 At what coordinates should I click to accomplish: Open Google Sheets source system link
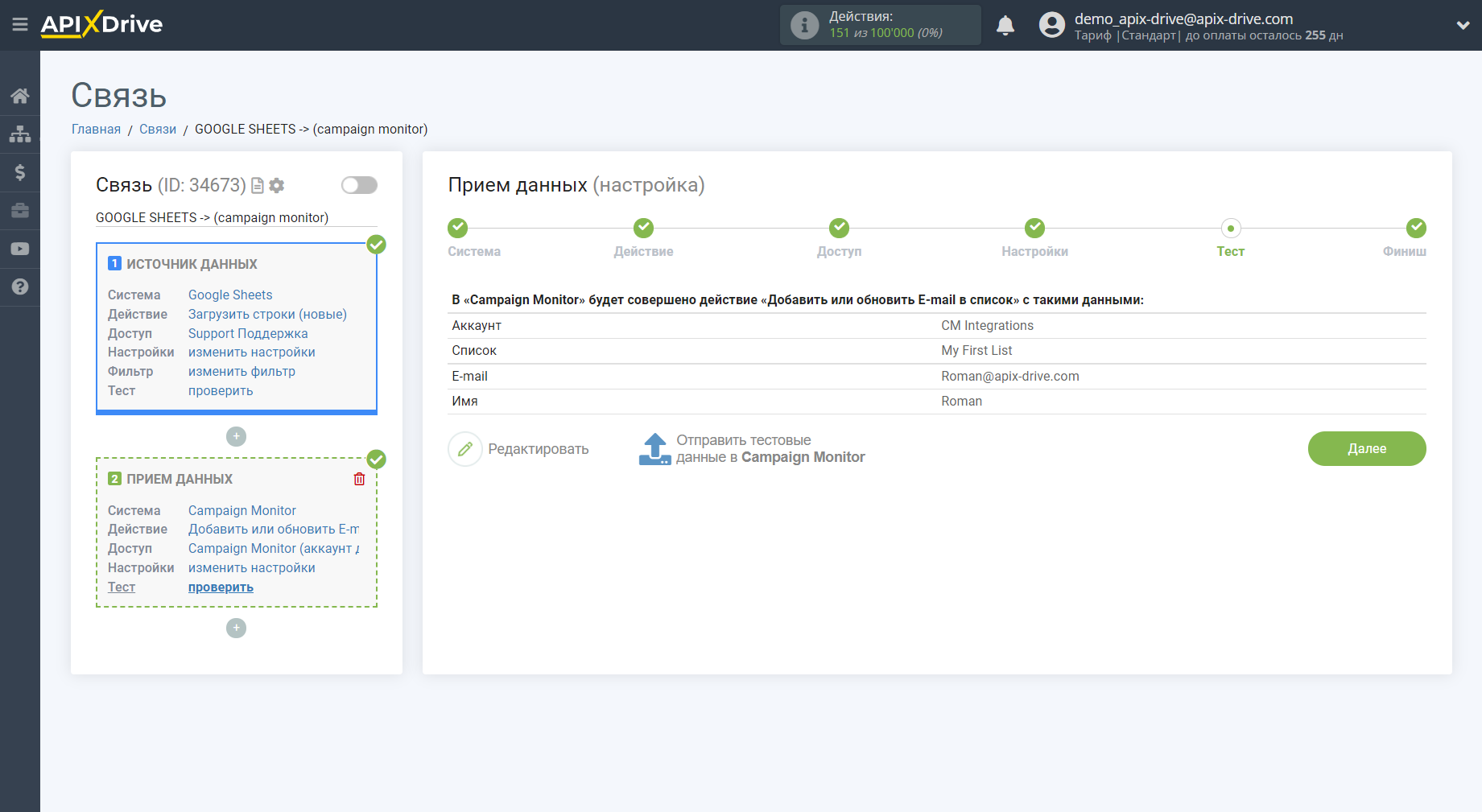coord(230,295)
